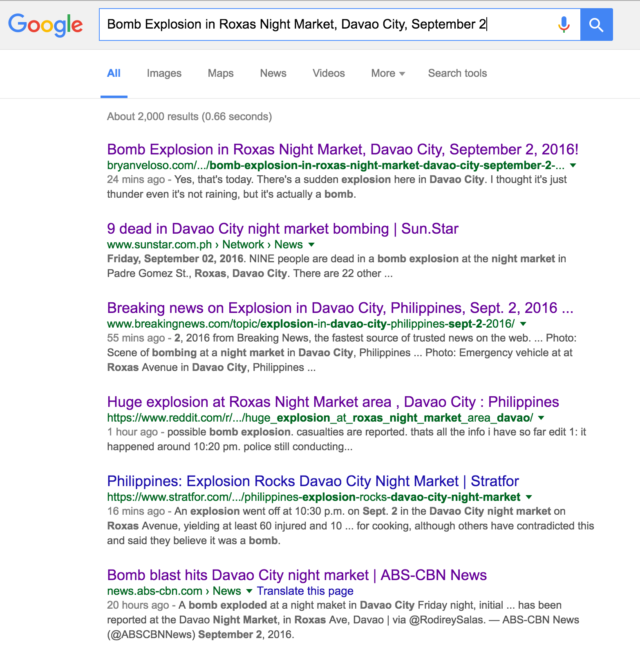The image size is (640, 652).
Task: Start voice search with microphone icon
Action: pos(563,25)
